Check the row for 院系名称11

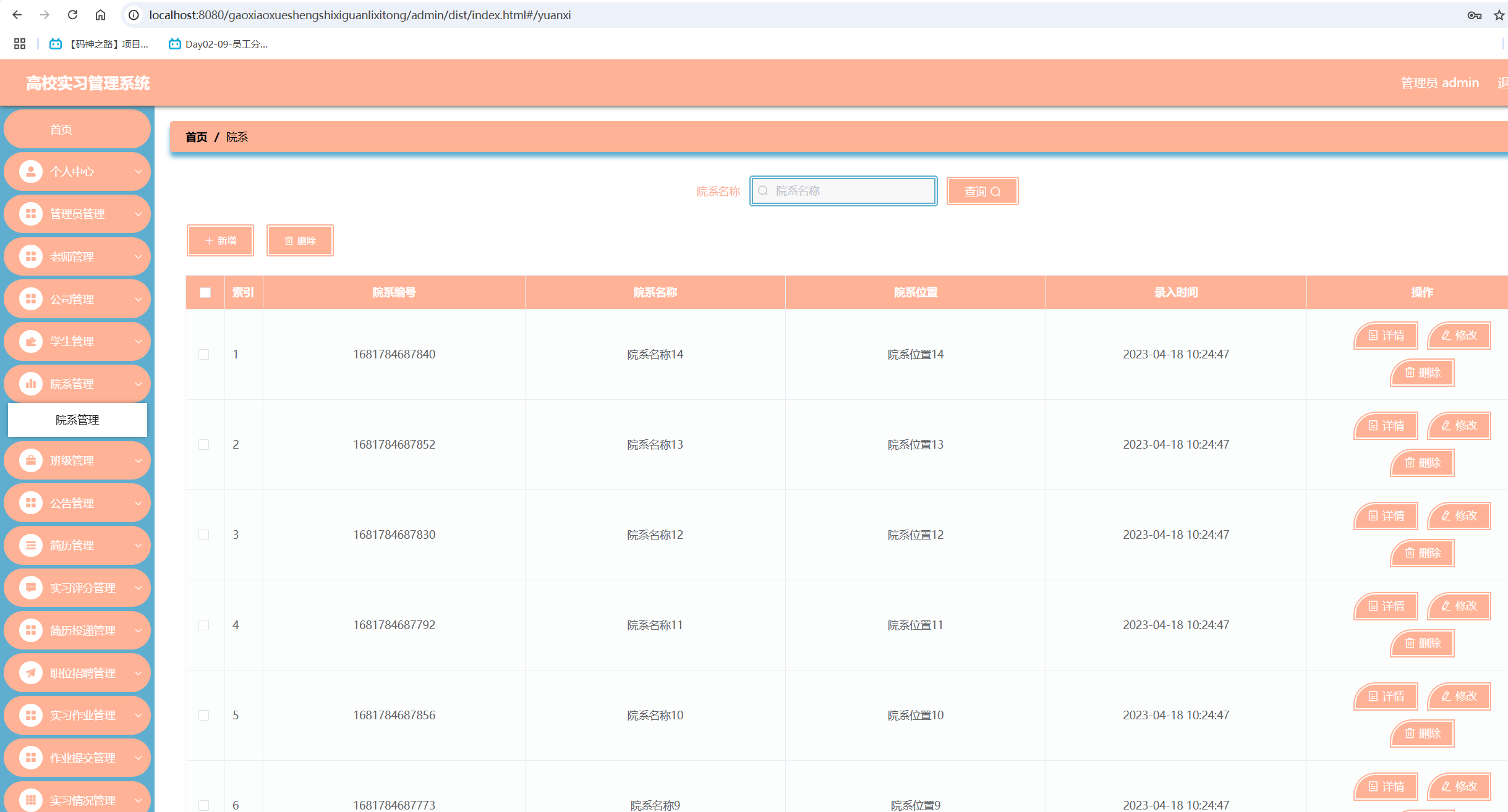(x=203, y=625)
